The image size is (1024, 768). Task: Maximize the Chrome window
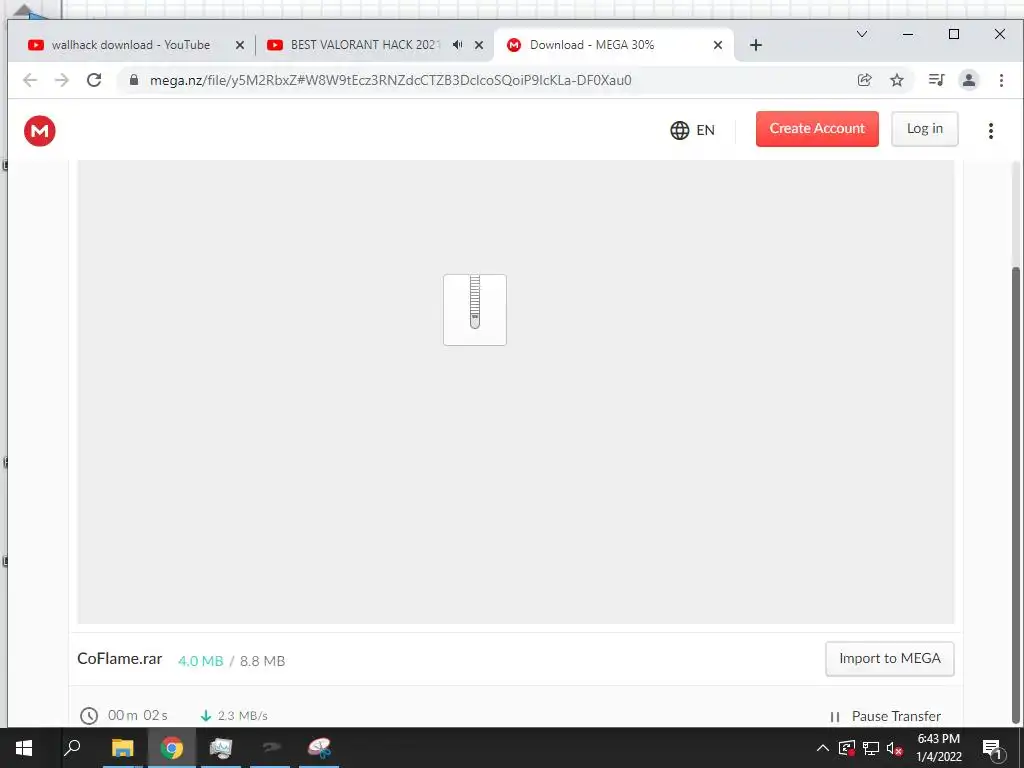point(953,34)
